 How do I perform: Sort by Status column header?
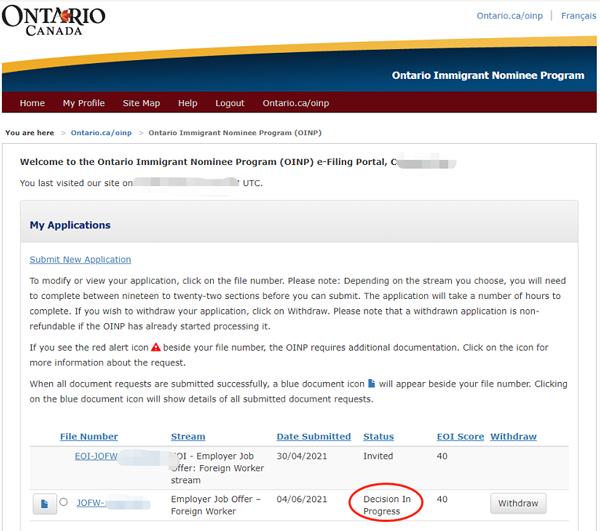[x=378, y=437]
